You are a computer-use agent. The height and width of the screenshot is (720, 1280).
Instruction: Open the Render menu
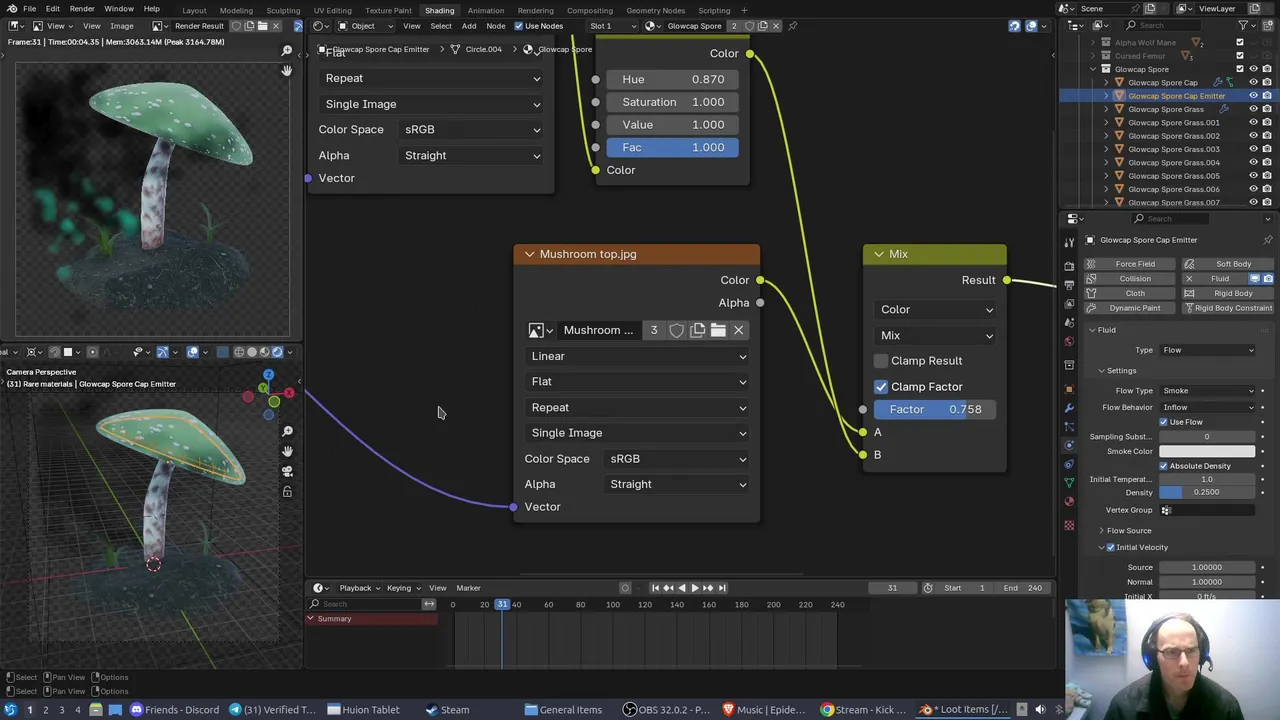tap(82, 9)
